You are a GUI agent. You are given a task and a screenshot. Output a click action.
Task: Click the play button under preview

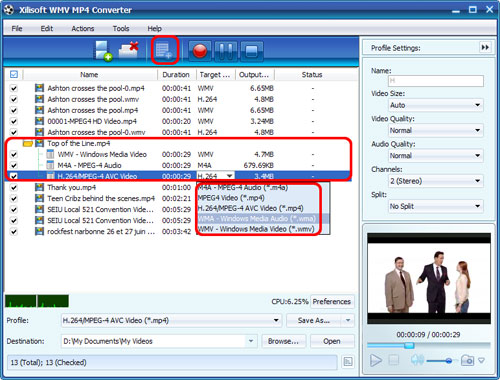376,360
